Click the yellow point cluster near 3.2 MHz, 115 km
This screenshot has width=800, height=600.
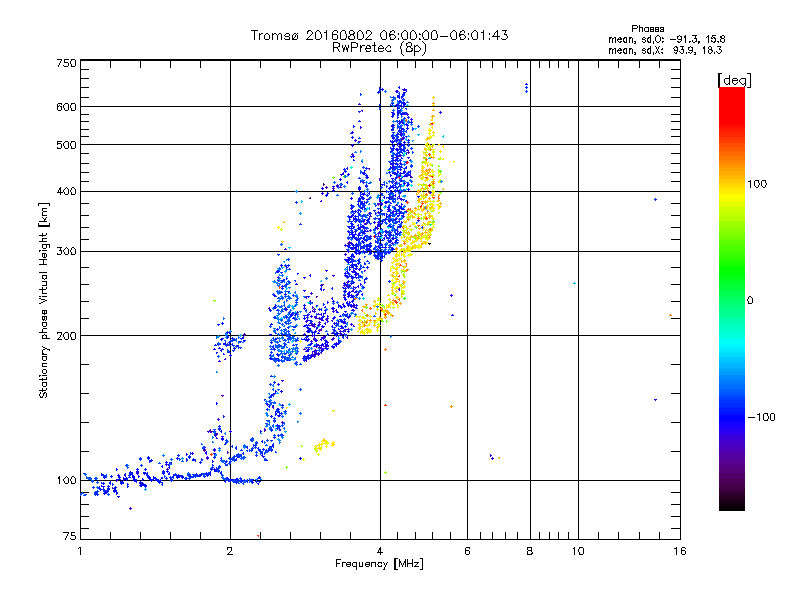click(323, 445)
